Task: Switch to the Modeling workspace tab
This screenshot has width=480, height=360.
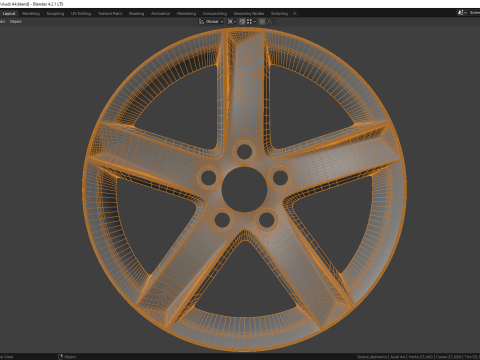Action: pyautogui.click(x=31, y=14)
